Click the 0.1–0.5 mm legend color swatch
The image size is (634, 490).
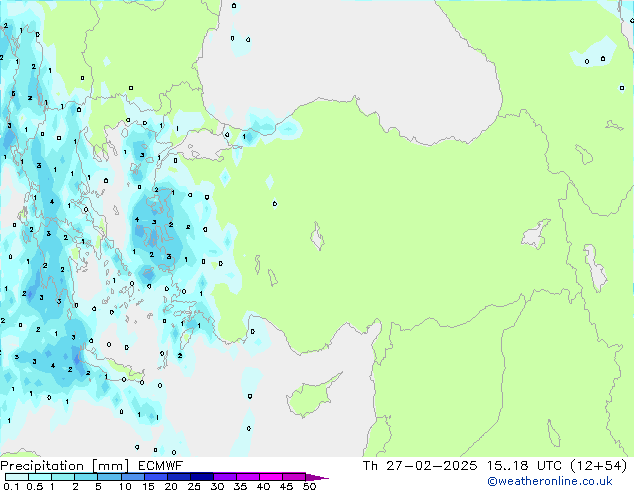point(17,477)
